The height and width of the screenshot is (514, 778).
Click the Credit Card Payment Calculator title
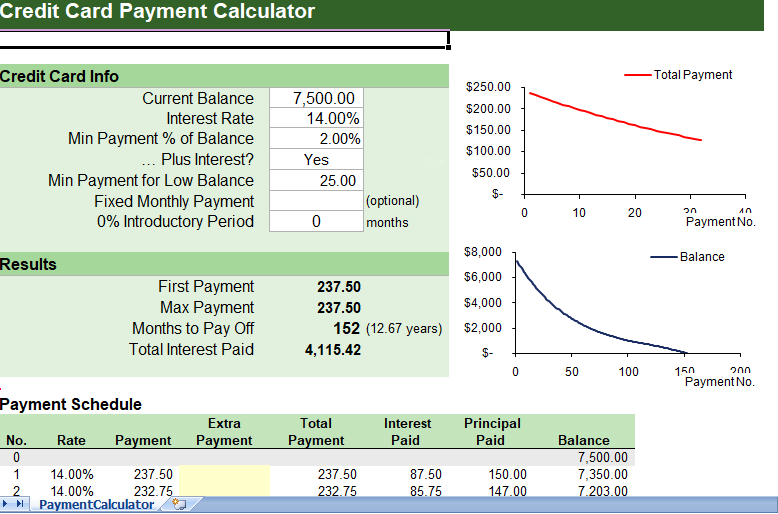(x=157, y=11)
